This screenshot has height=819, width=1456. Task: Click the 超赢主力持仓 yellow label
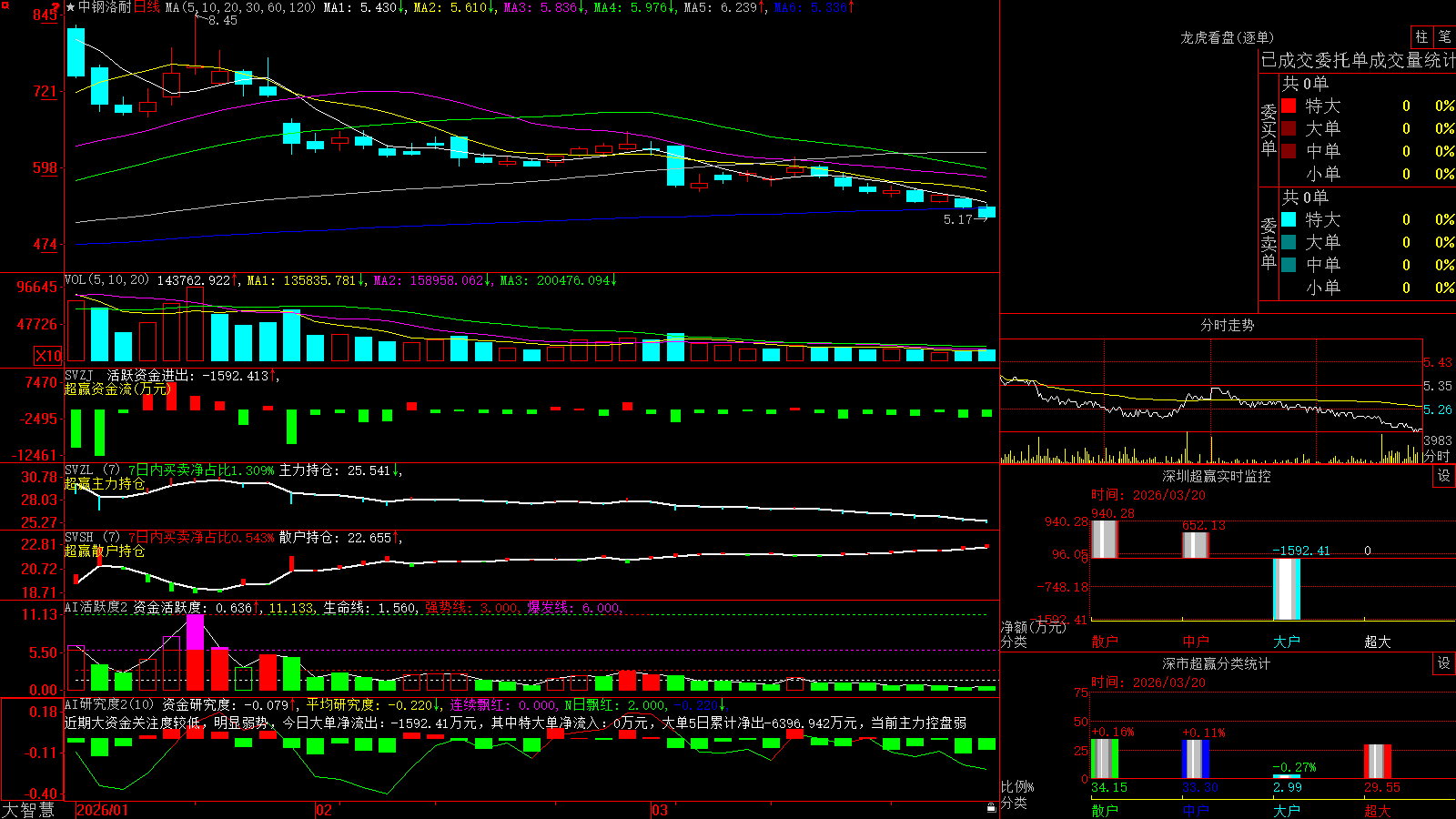tap(105, 483)
